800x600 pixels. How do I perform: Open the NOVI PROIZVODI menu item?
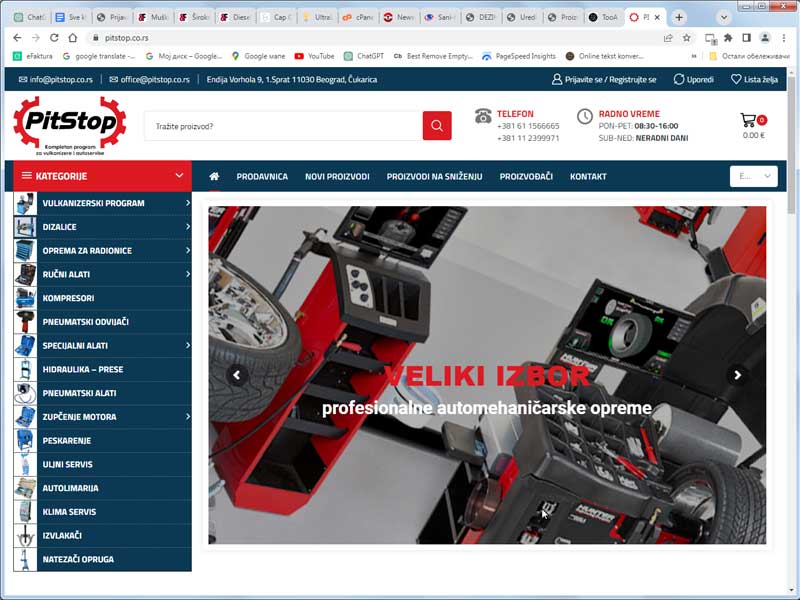tap(337, 177)
